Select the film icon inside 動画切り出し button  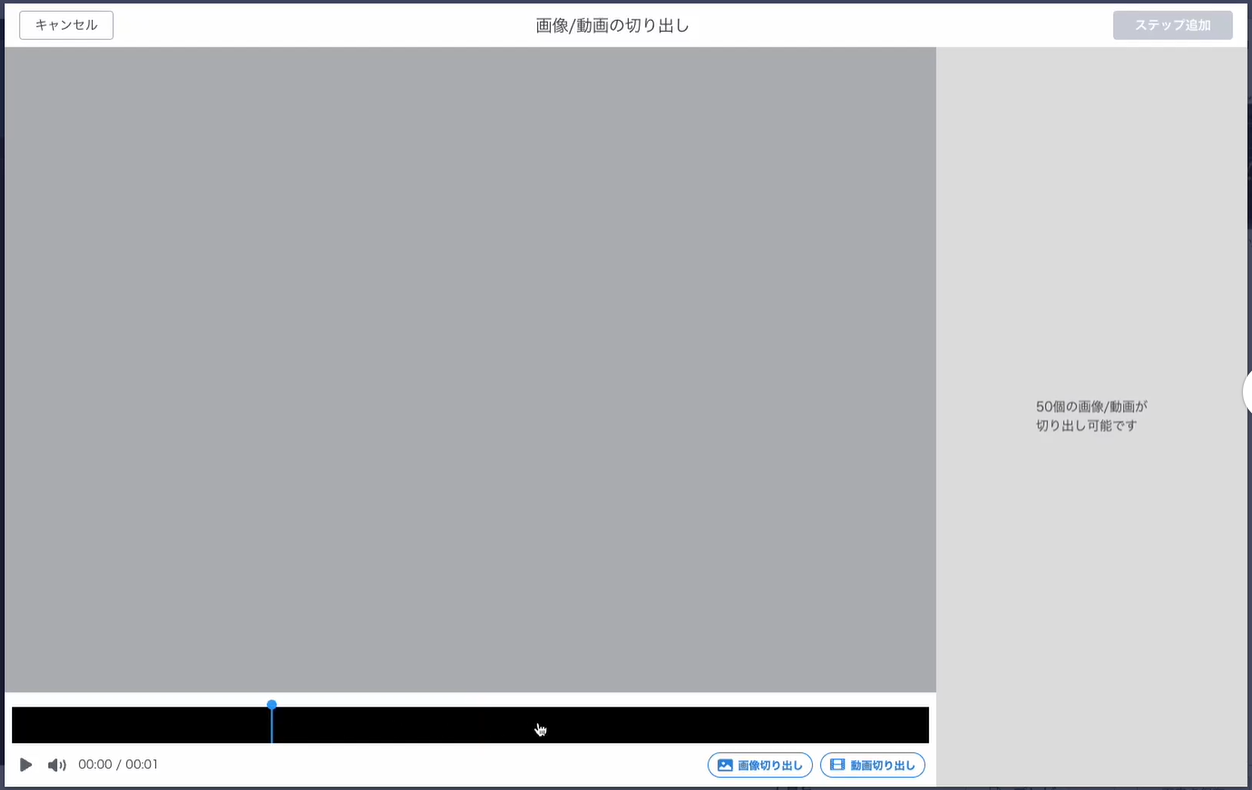pos(840,764)
